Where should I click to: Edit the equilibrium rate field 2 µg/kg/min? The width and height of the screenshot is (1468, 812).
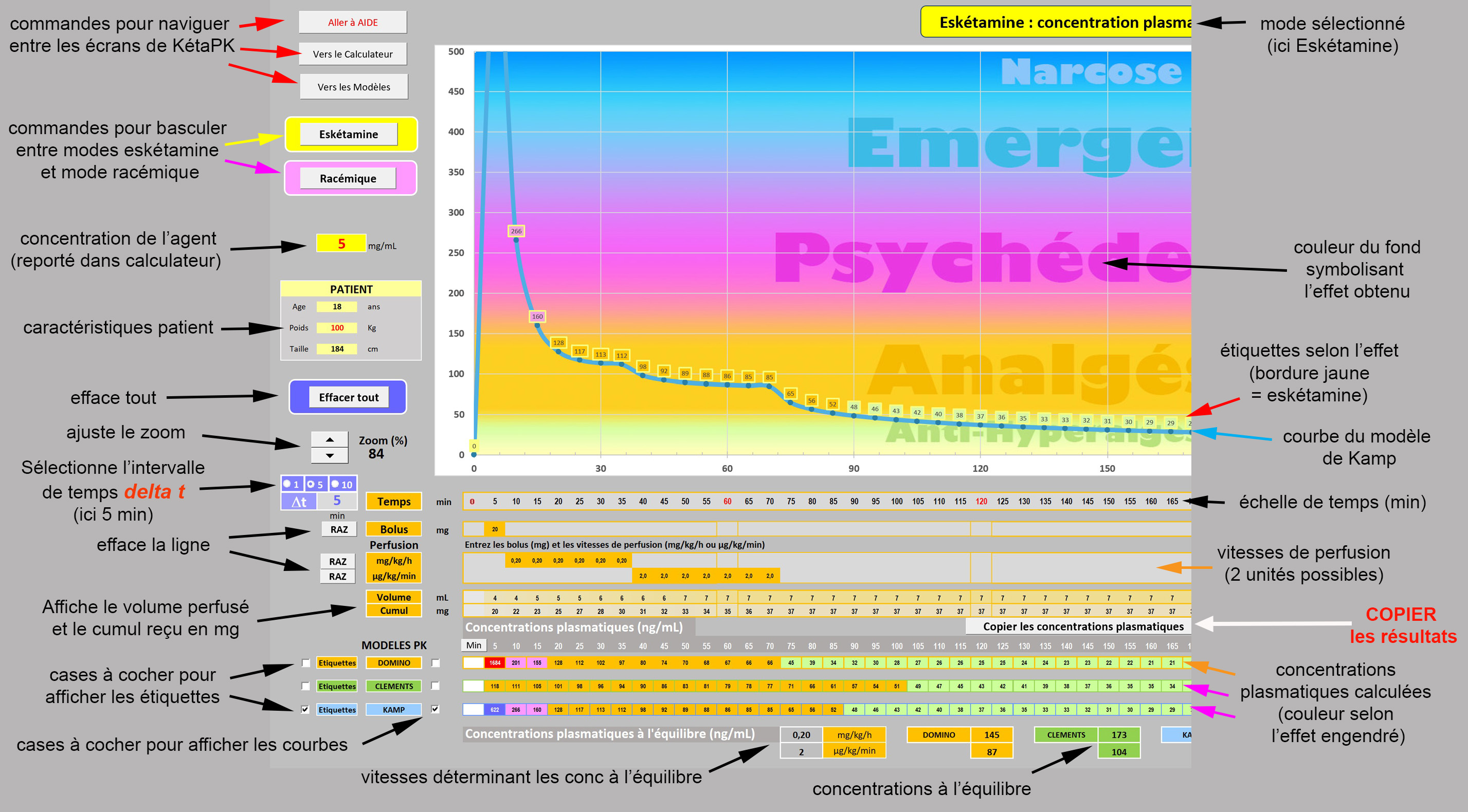801,751
